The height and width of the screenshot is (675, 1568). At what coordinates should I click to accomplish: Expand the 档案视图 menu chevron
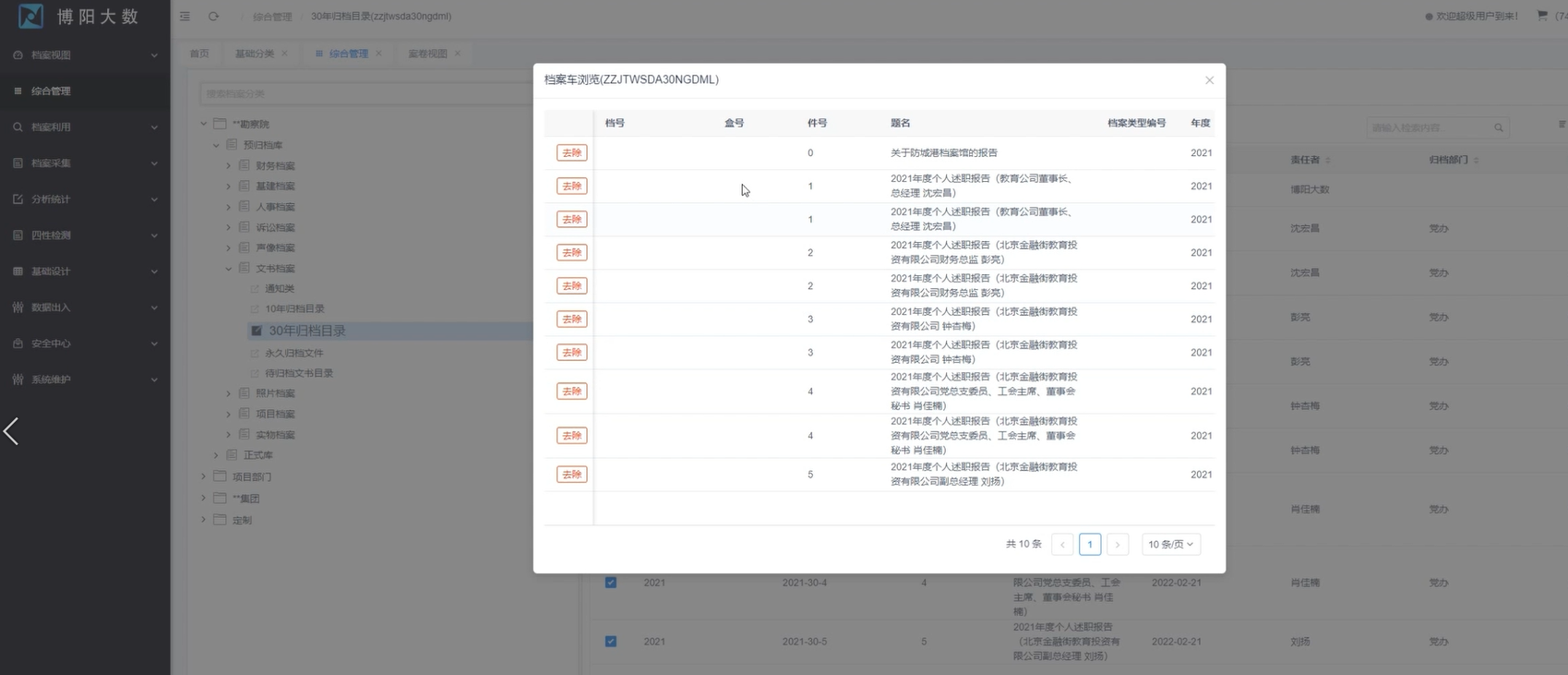154,55
